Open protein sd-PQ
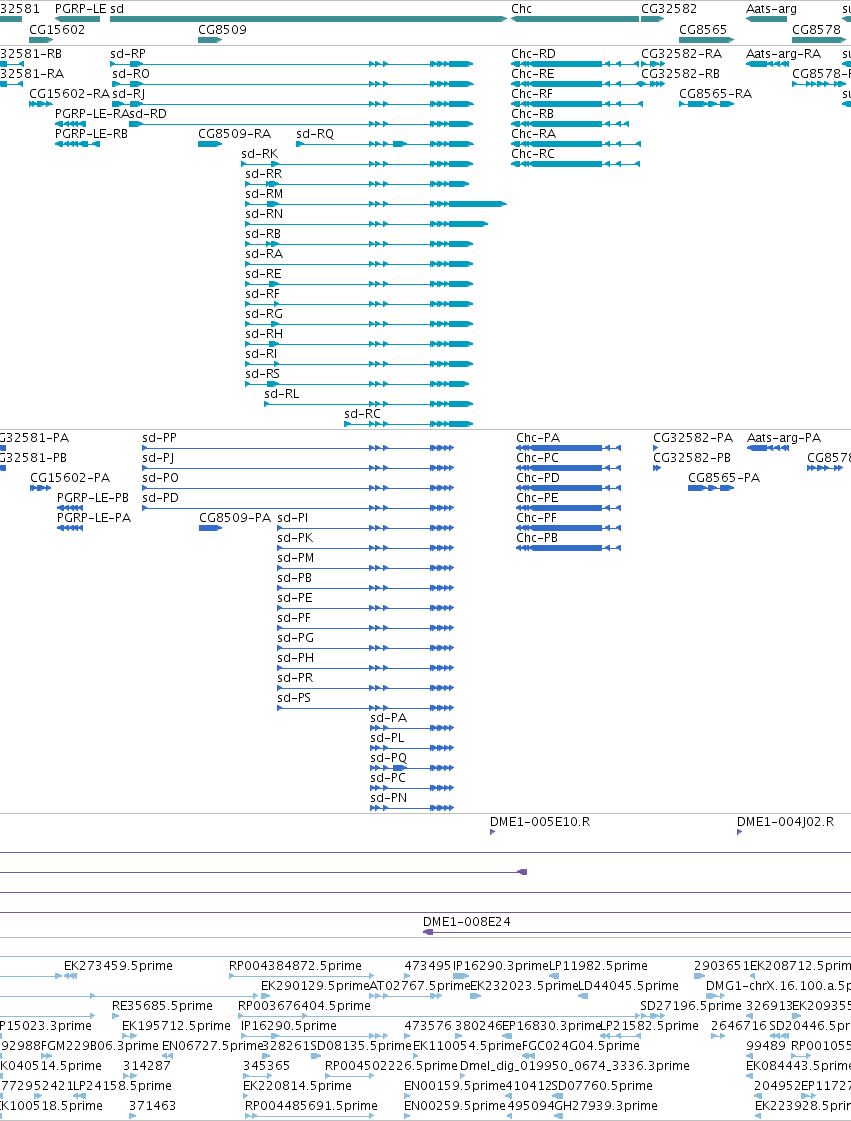The width and height of the screenshot is (851, 1121). coord(388,758)
